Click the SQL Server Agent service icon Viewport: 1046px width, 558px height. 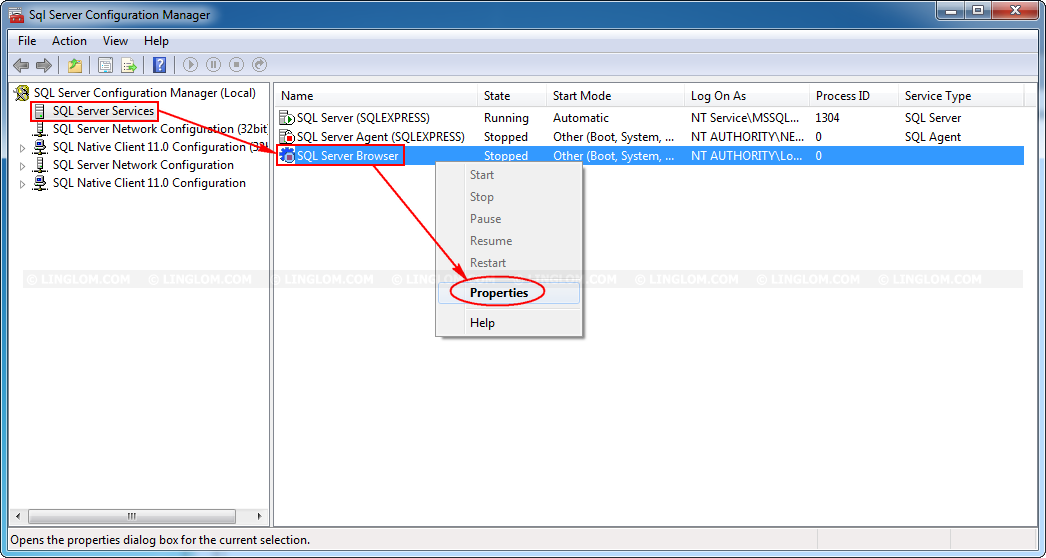287,137
